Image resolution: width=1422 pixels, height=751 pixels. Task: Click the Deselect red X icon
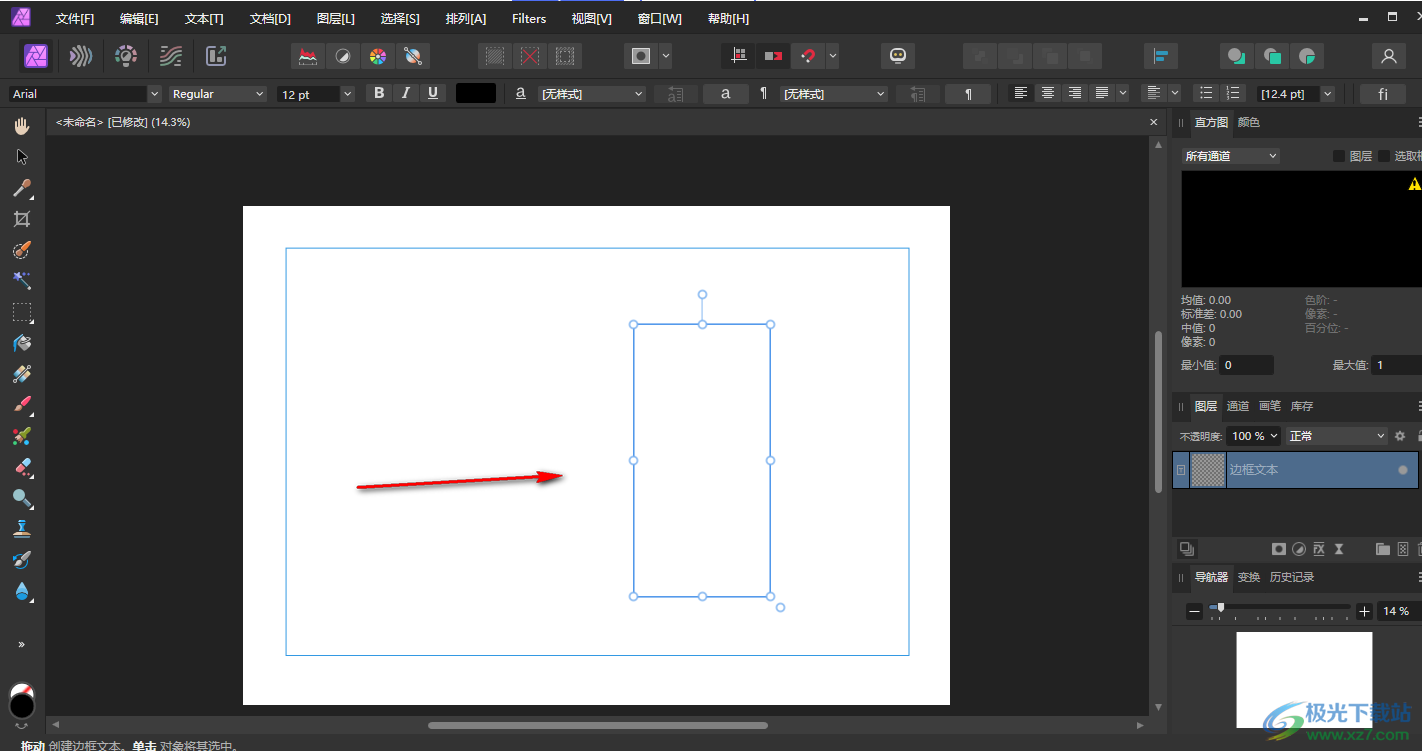click(x=530, y=57)
